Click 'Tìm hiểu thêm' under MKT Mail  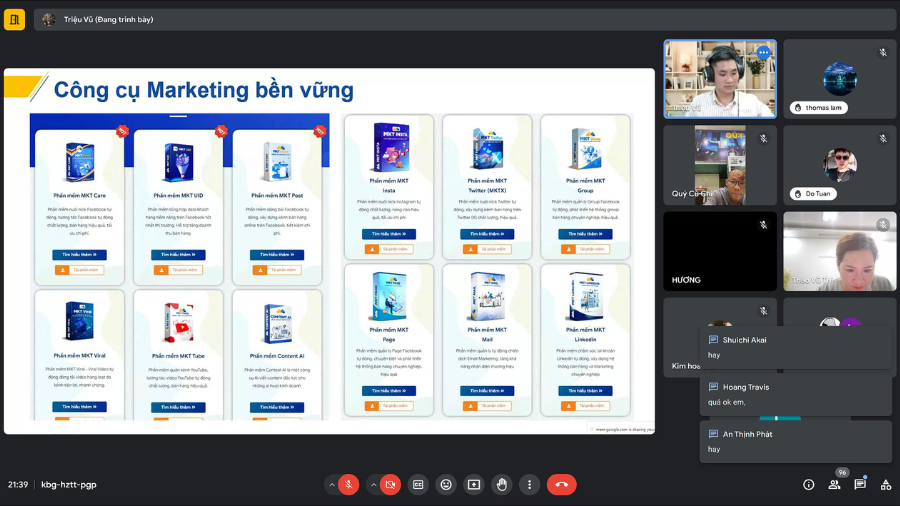point(487,391)
